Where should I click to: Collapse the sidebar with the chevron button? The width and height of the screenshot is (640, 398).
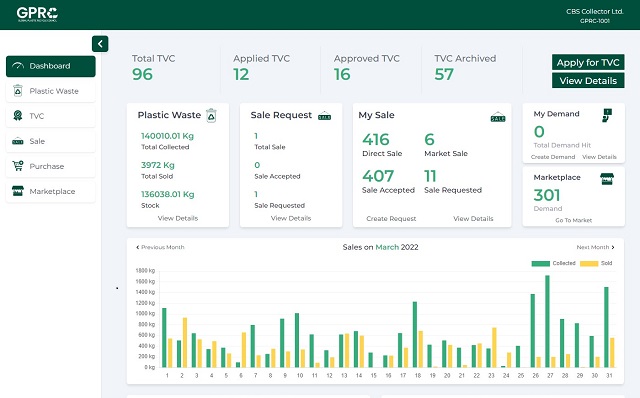click(x=100, y=44)
